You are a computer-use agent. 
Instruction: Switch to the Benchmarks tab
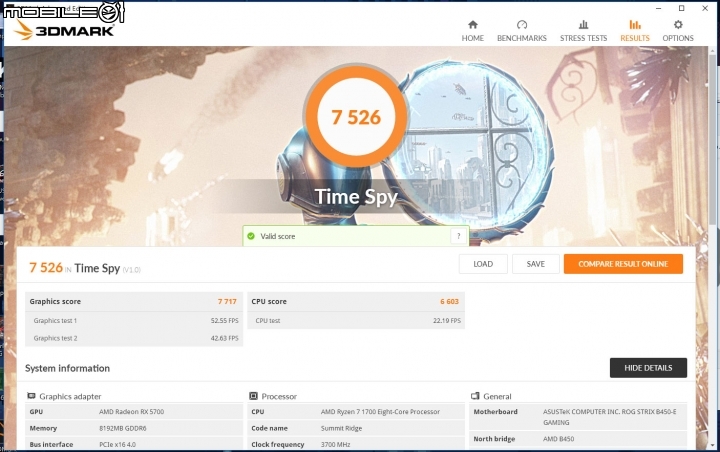coord(522,31)
